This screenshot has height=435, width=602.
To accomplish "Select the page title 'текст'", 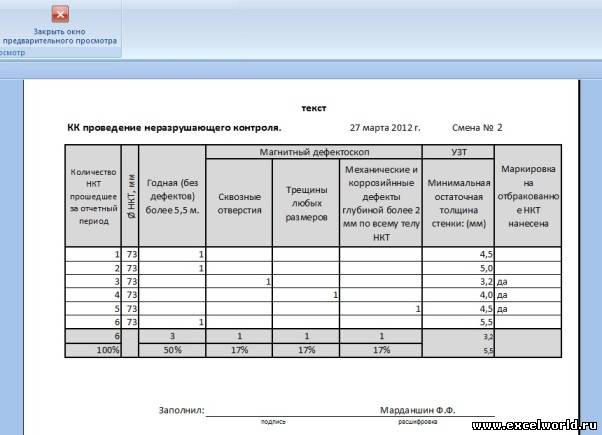I will [x=314, y=108].
